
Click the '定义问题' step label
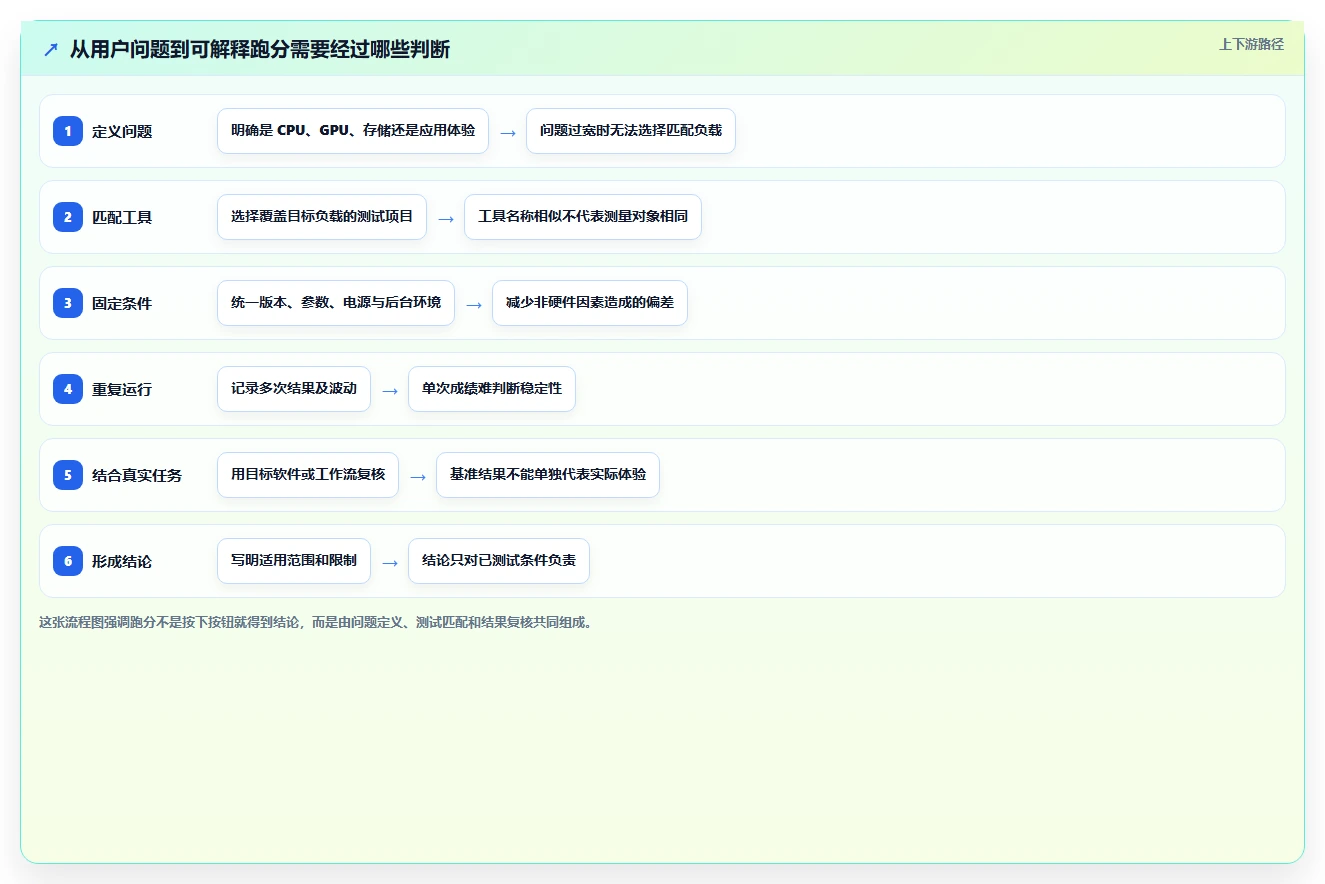coord(122,131)
